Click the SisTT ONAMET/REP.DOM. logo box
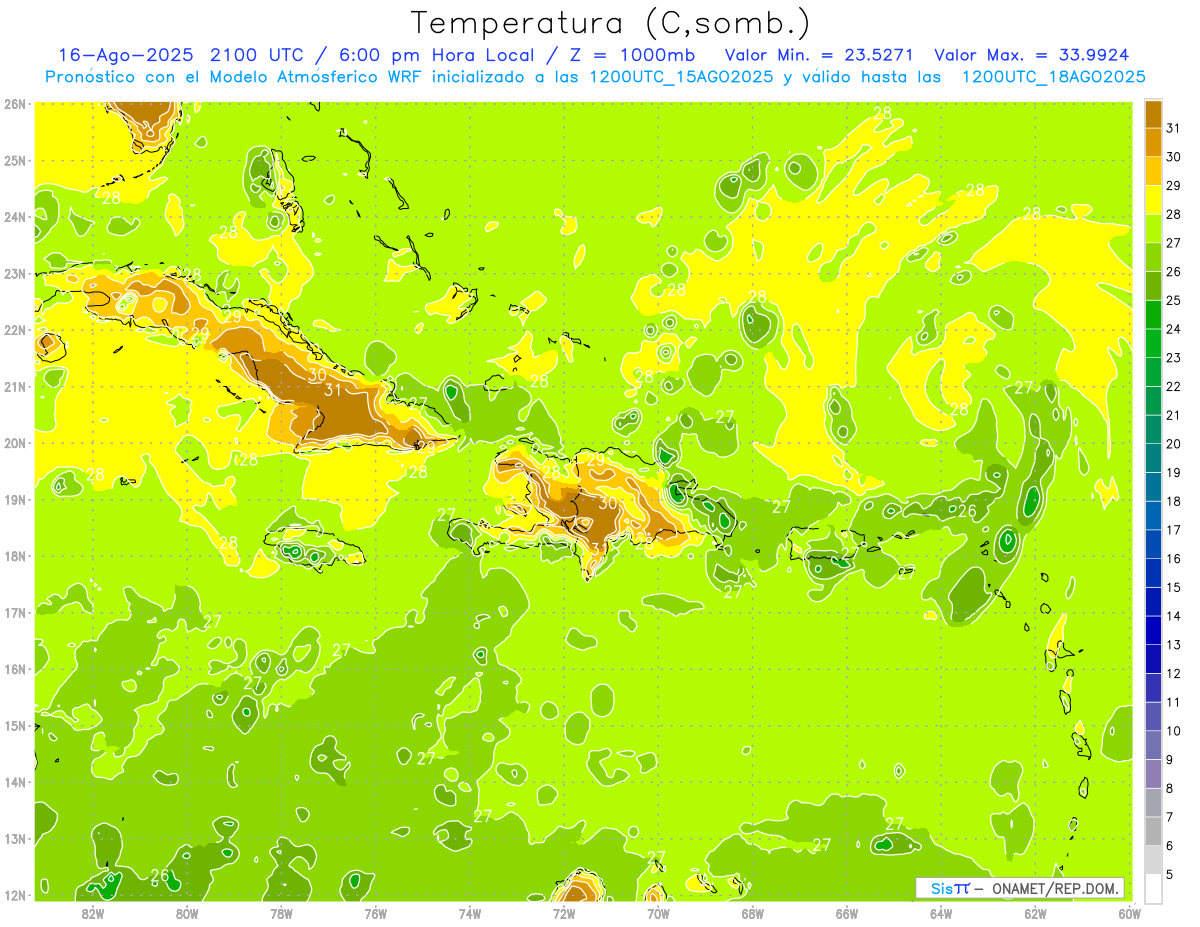The image size is (1200, 927). click(x=1020, y=888)
